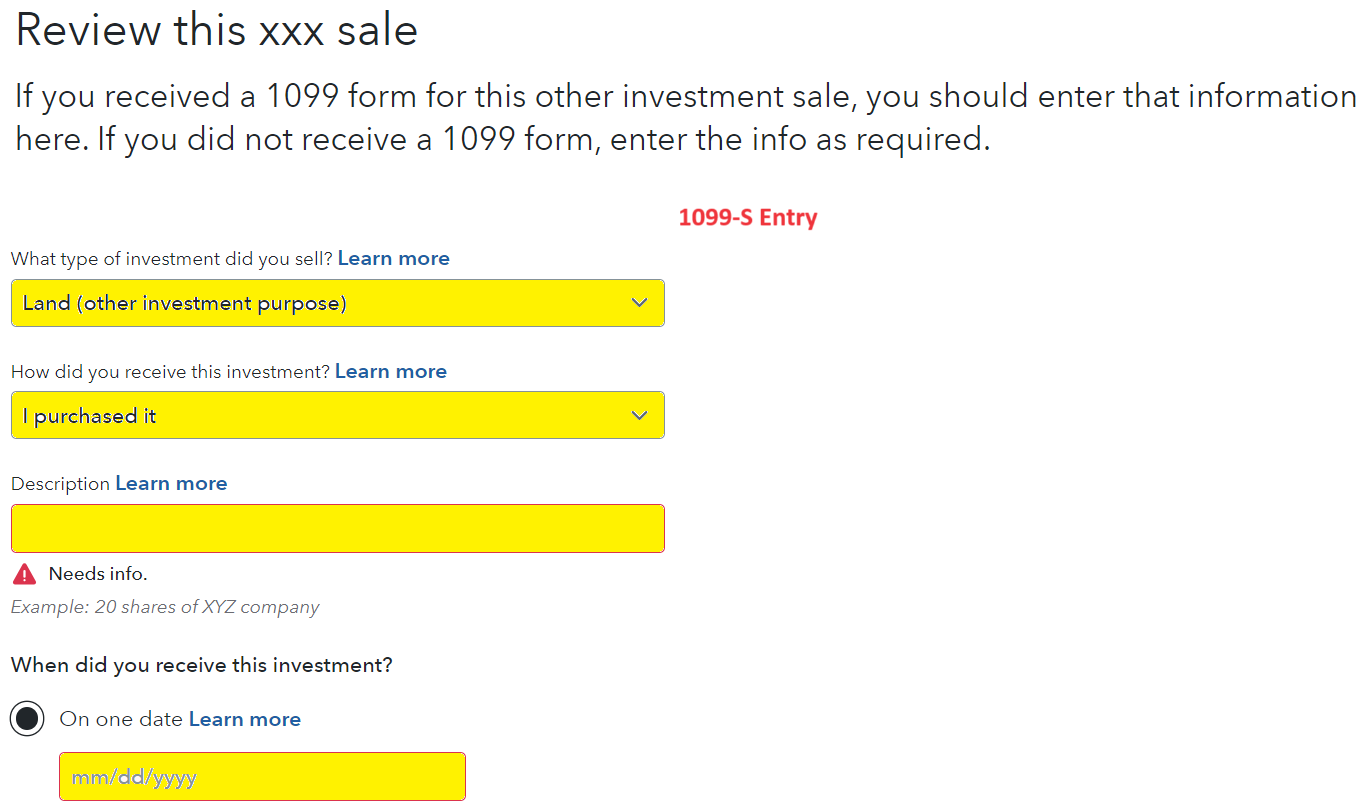
Task: Click the mm/dd/yyyy date field
Action: pos(262,777)
